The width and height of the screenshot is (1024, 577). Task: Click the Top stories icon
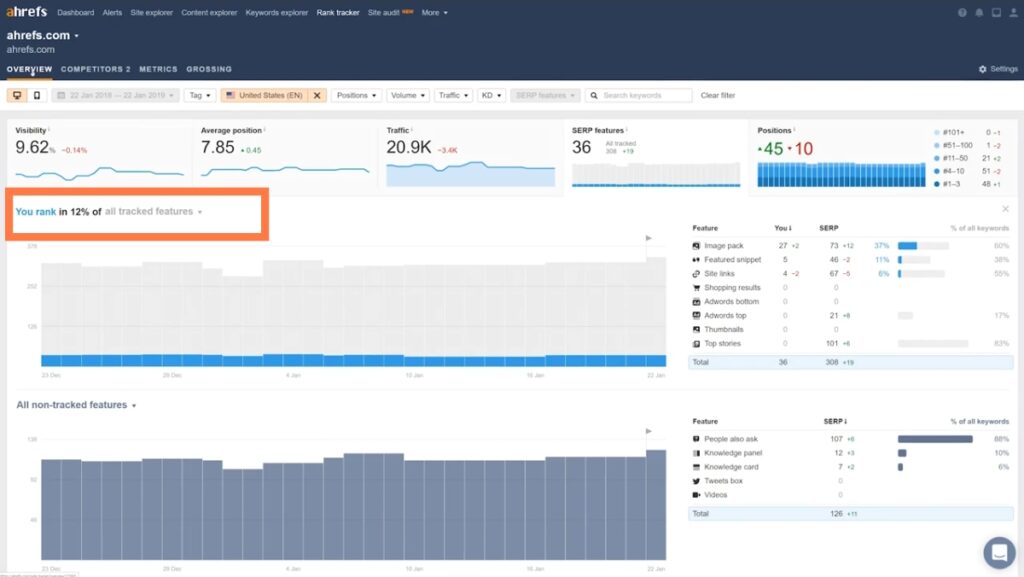(x=696, y=343)
